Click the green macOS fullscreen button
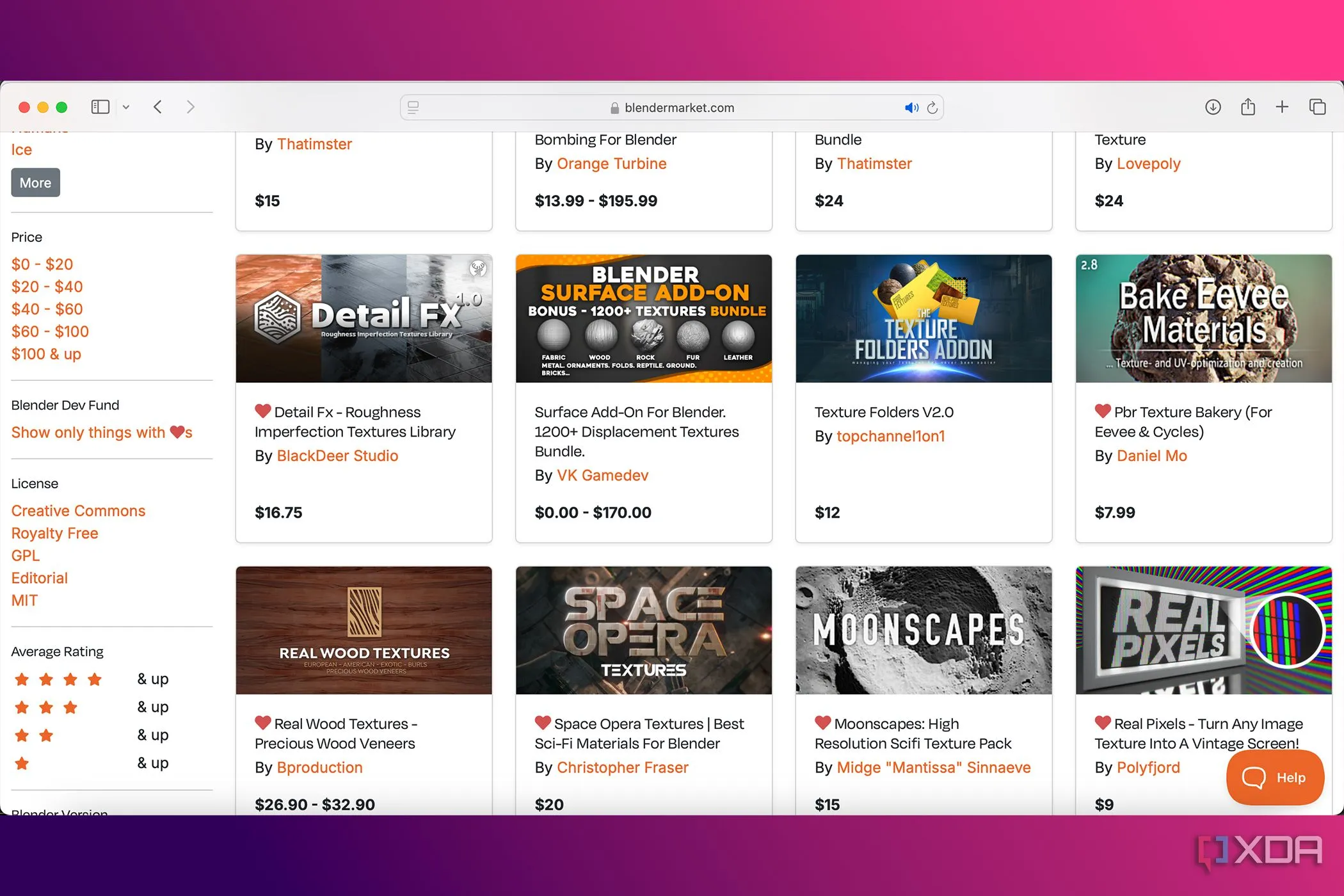This screenshot has height=896, width=1344. point(61,107)
